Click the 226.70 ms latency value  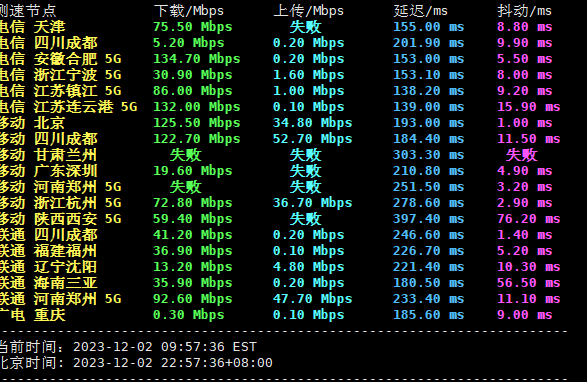coord(429,251)
